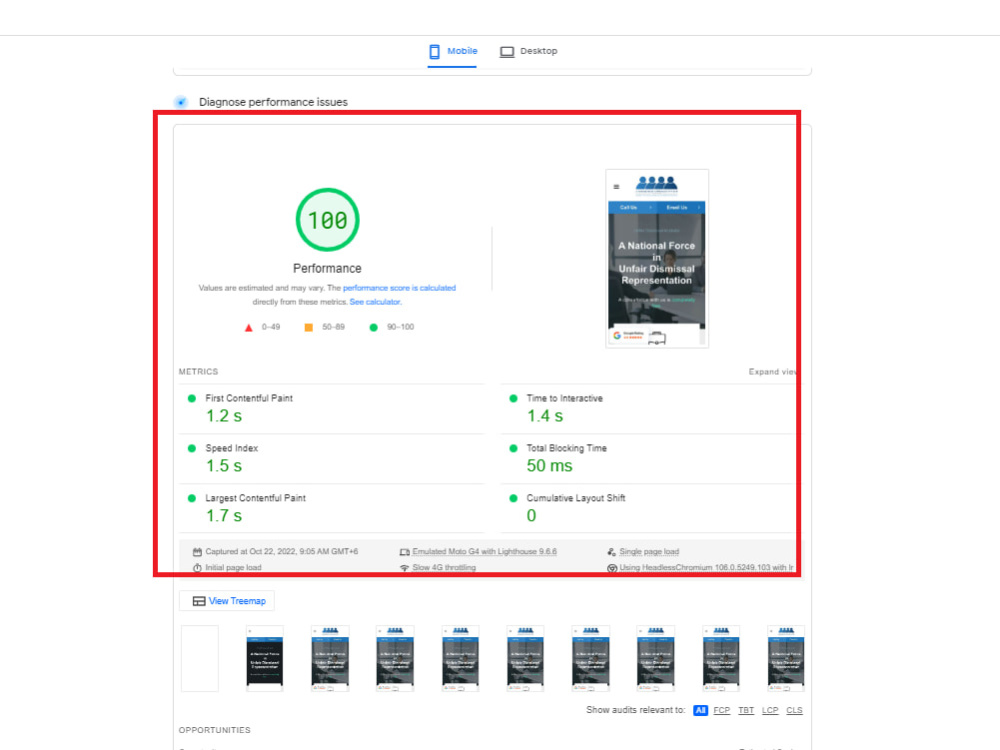This screenshot has height=750, width=1000.
Task: Click the OPPORTUNITIES section heading
Action: tap(214, 730)
